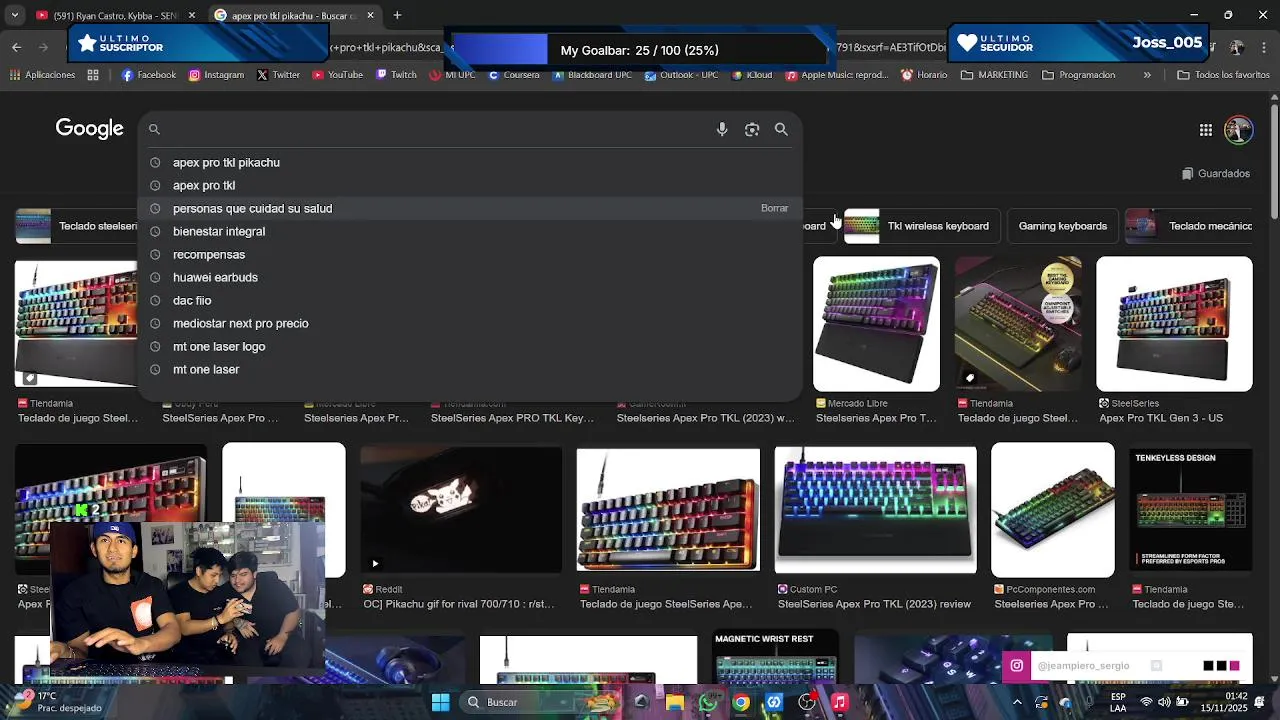
Task: Show hidden system tray icons
Action: 1019,702
